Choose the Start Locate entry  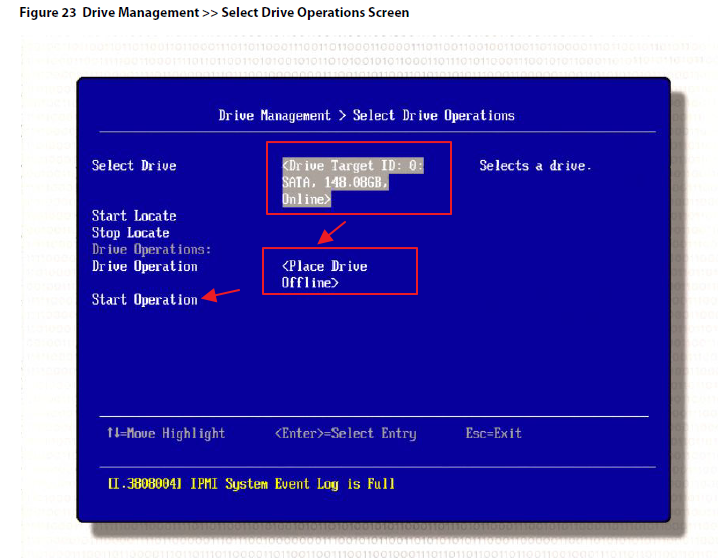pos(134,216)
